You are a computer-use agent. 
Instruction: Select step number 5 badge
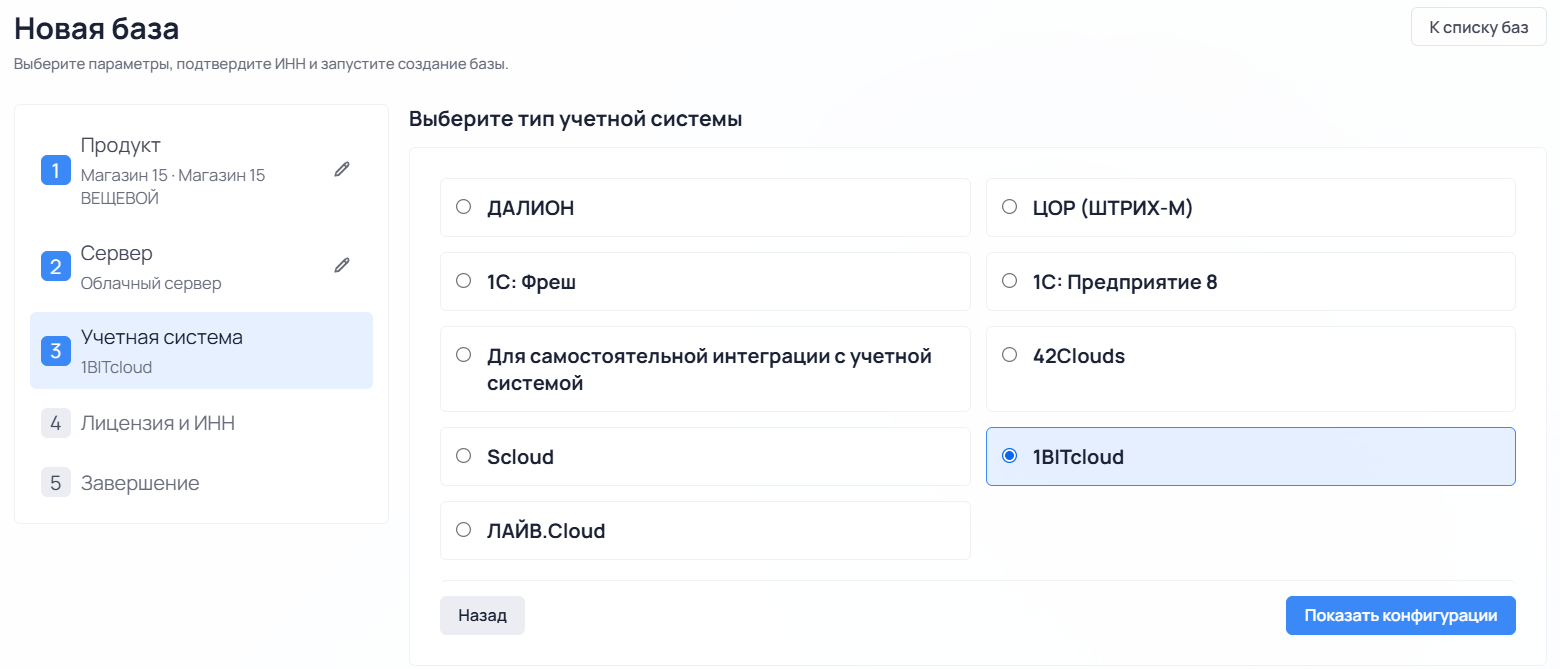(55, 483)
